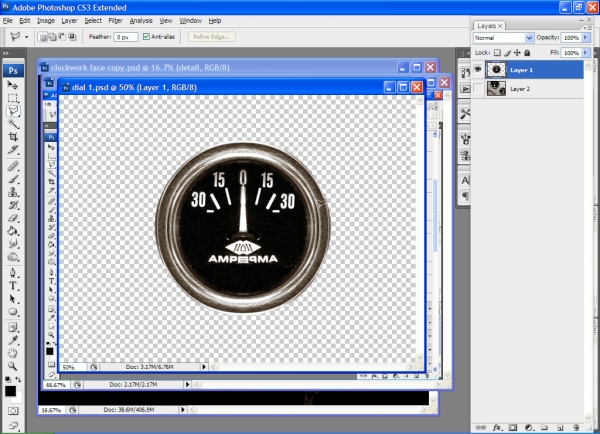Open the Select menu
The image size is (600, 434).
93,21
